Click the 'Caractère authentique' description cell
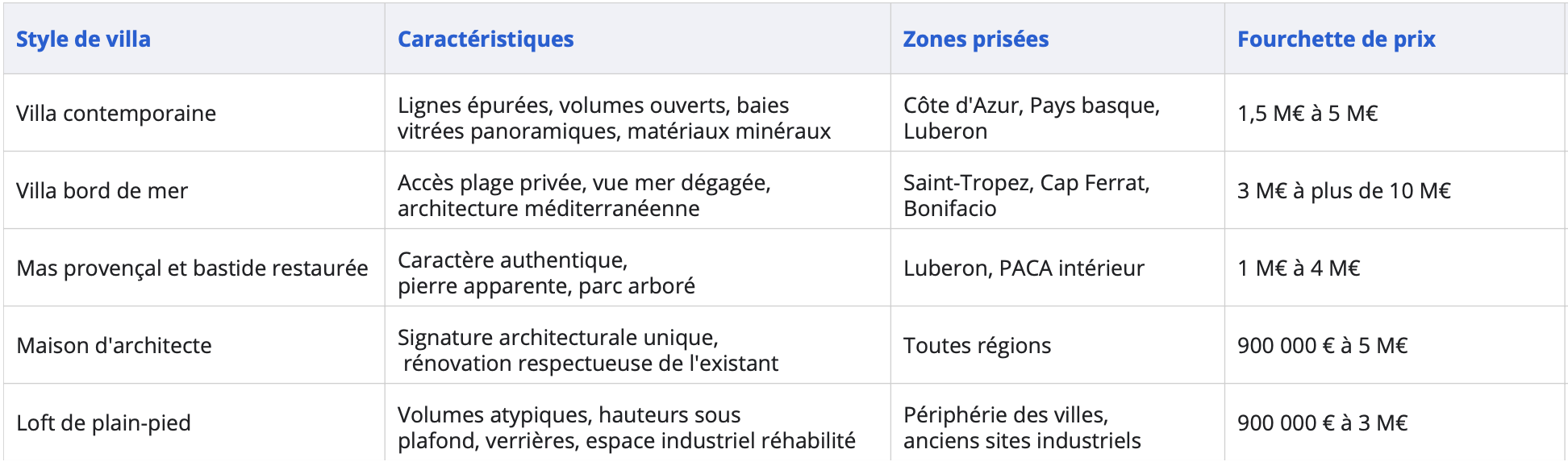 click(x=637, y=268)
